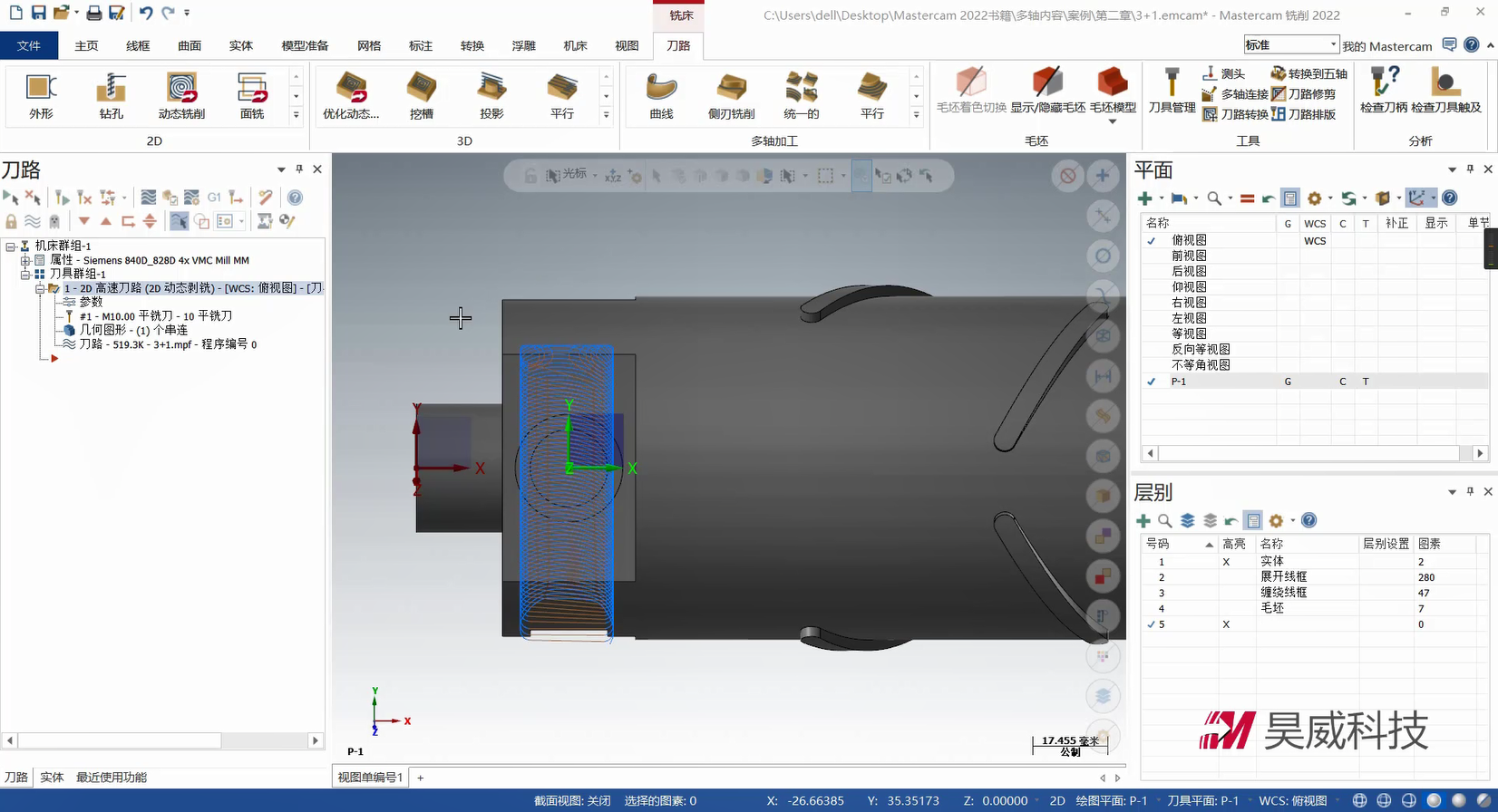Select the 外形 contour toolpath icon
The height and width of the screenshot is (812, 1498).
tap(41, 95)
